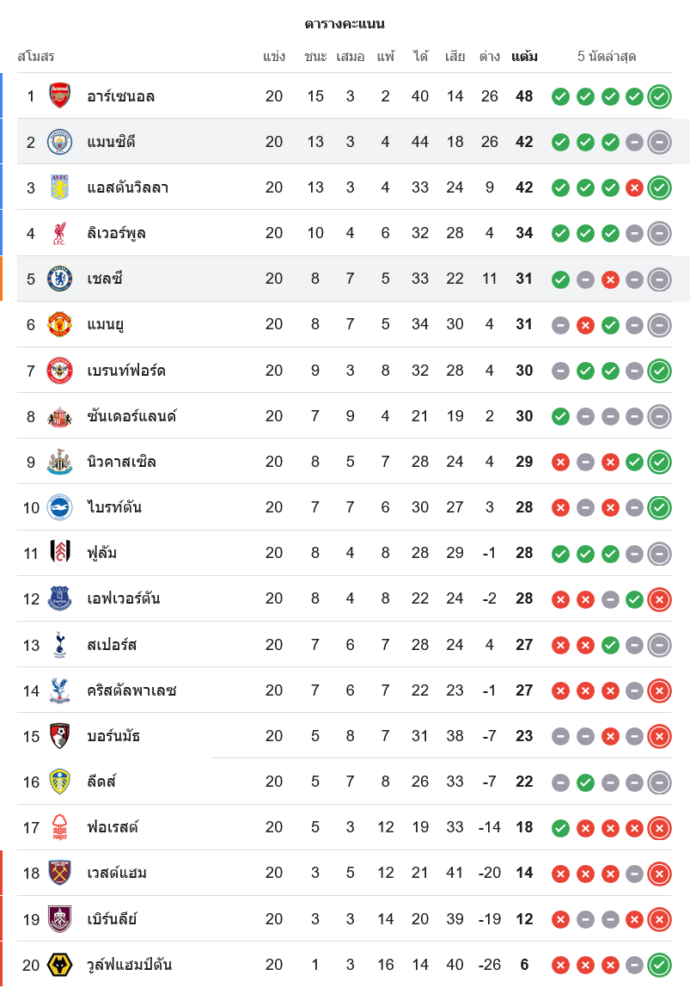Click the สโมสร column header
This screenshot has width=690, height=1000.
(x=36, y=57)
